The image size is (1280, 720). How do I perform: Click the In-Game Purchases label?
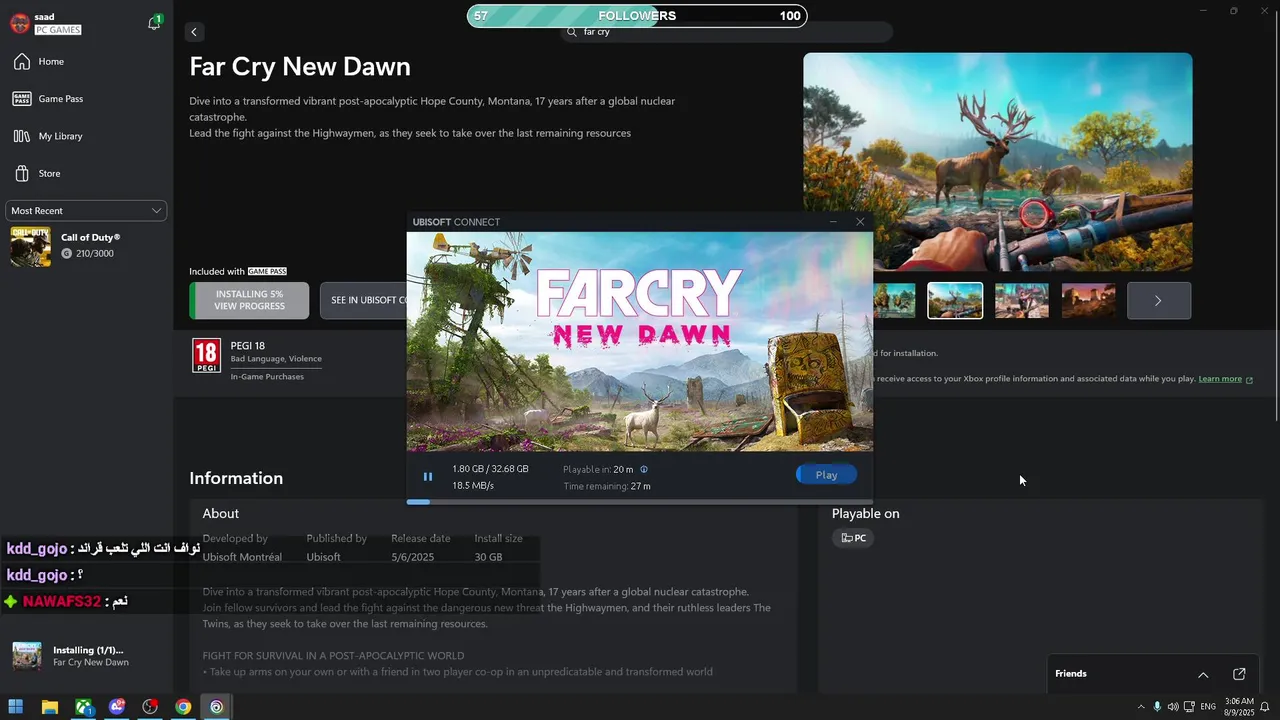pyautogui.click(x=267, y=377)
